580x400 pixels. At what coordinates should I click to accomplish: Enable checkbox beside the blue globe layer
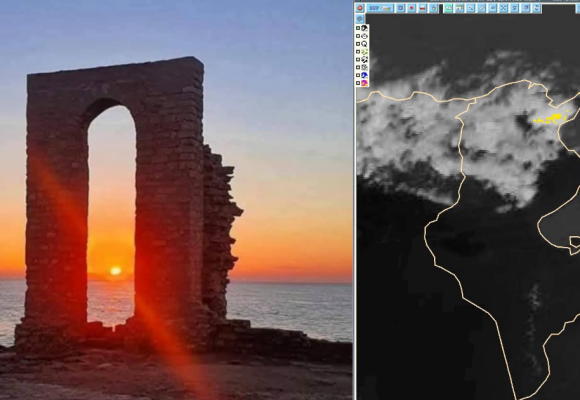(358, 75)
